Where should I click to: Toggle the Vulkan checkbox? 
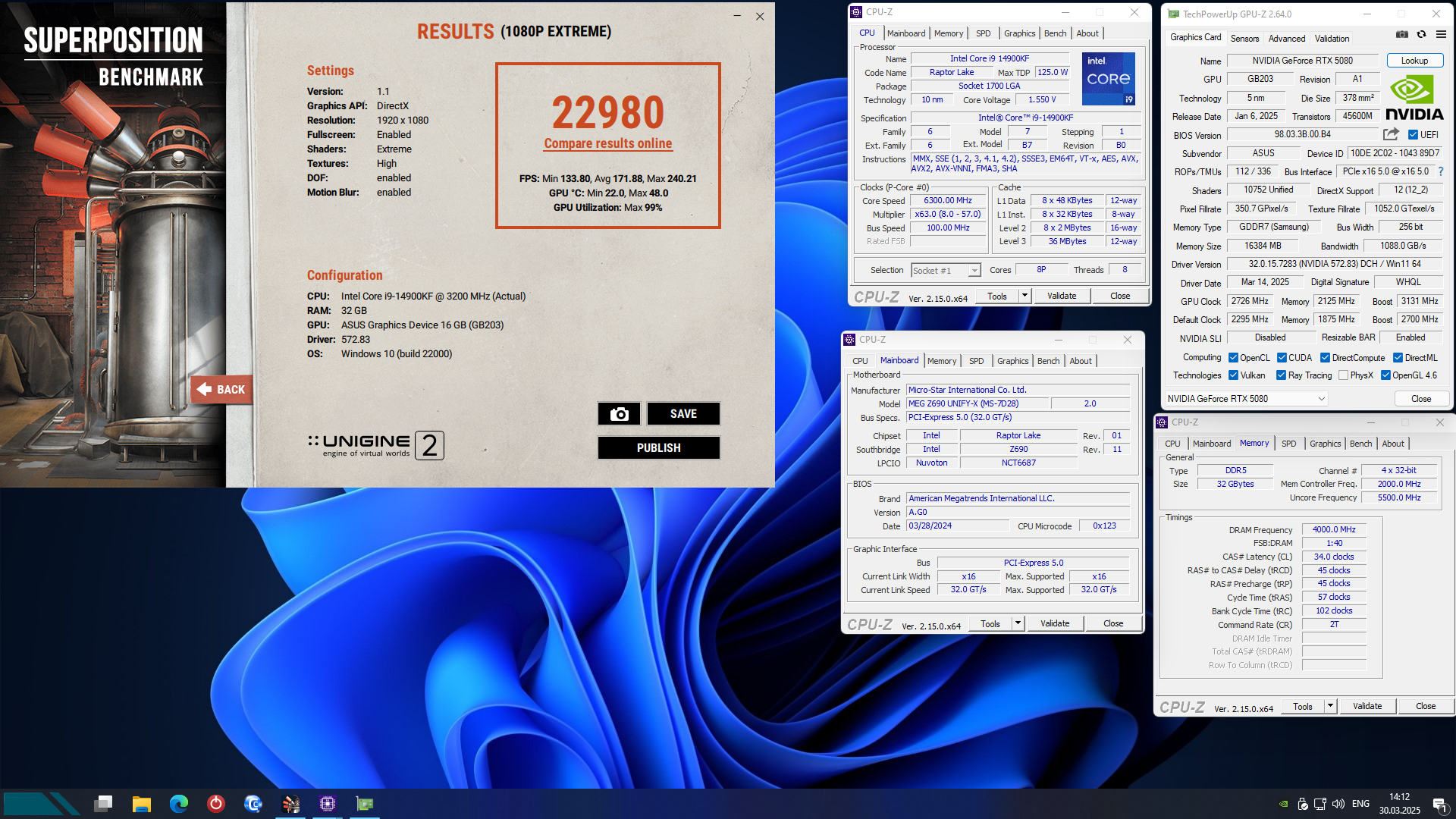[x=1233, y=375]
